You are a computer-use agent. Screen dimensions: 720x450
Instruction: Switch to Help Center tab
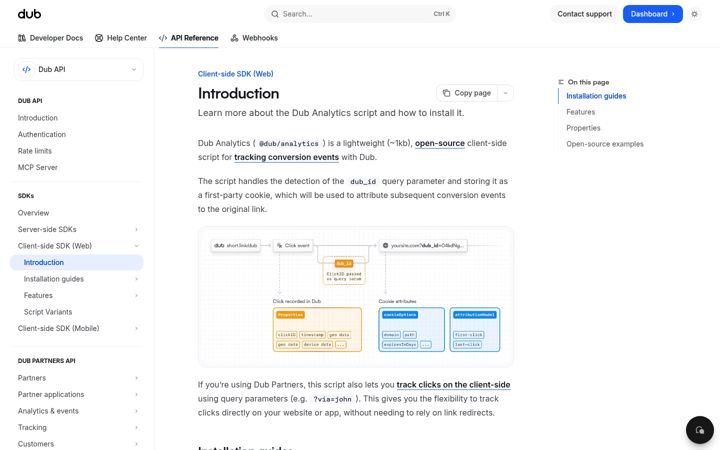click(121, 38)
